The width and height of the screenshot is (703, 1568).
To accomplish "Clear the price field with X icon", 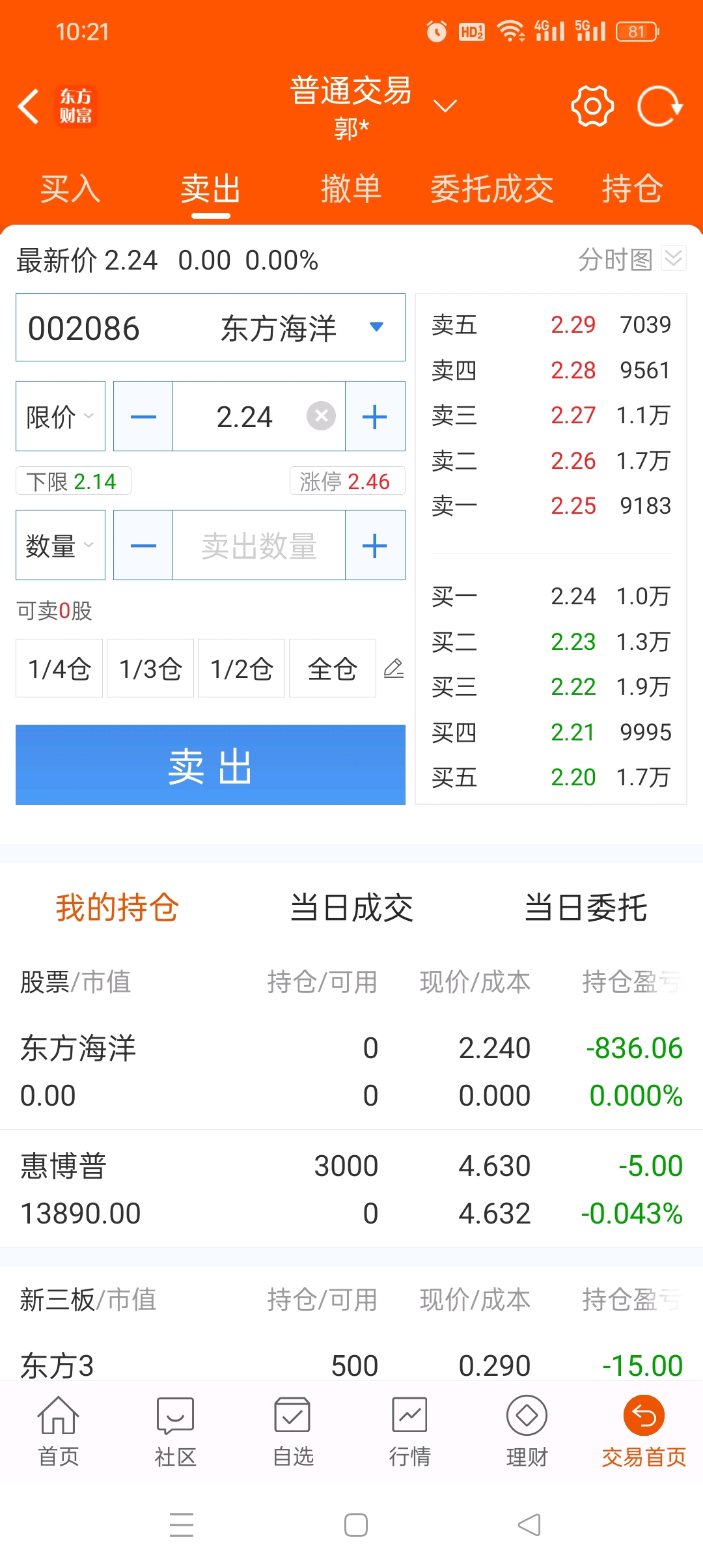I will click(321, 416).
